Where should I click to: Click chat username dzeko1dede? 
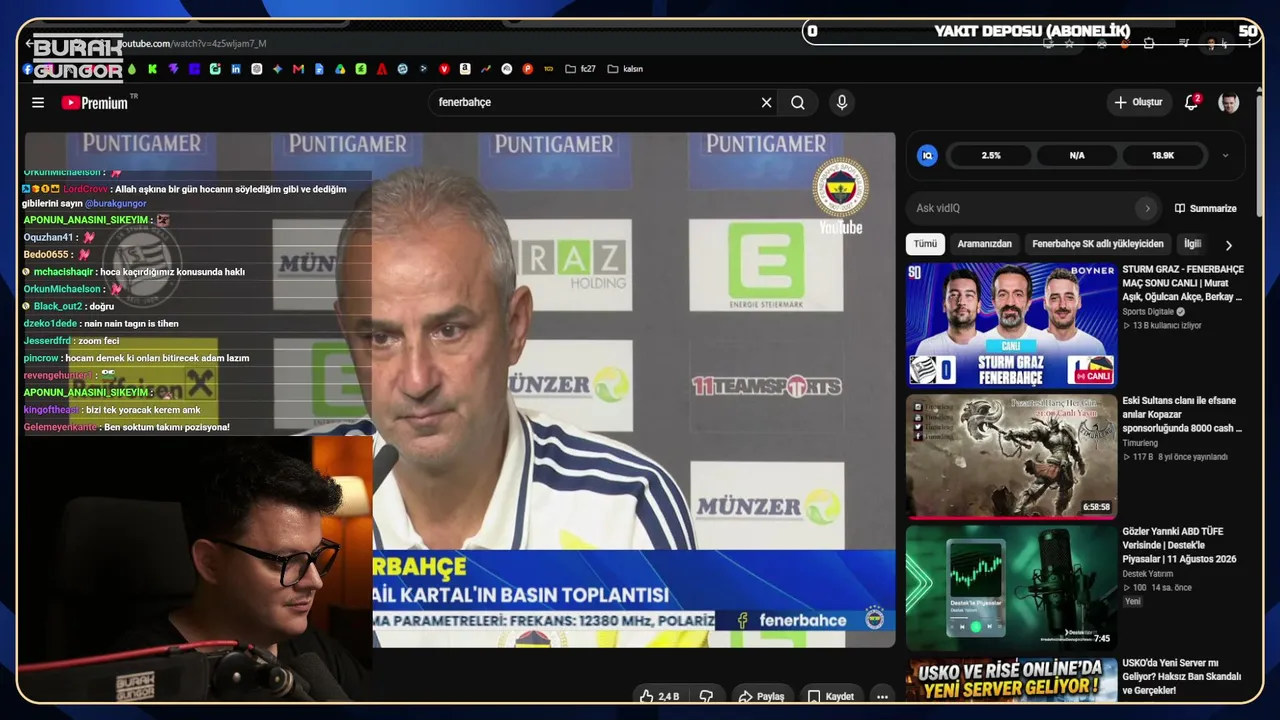click(50, 324)
